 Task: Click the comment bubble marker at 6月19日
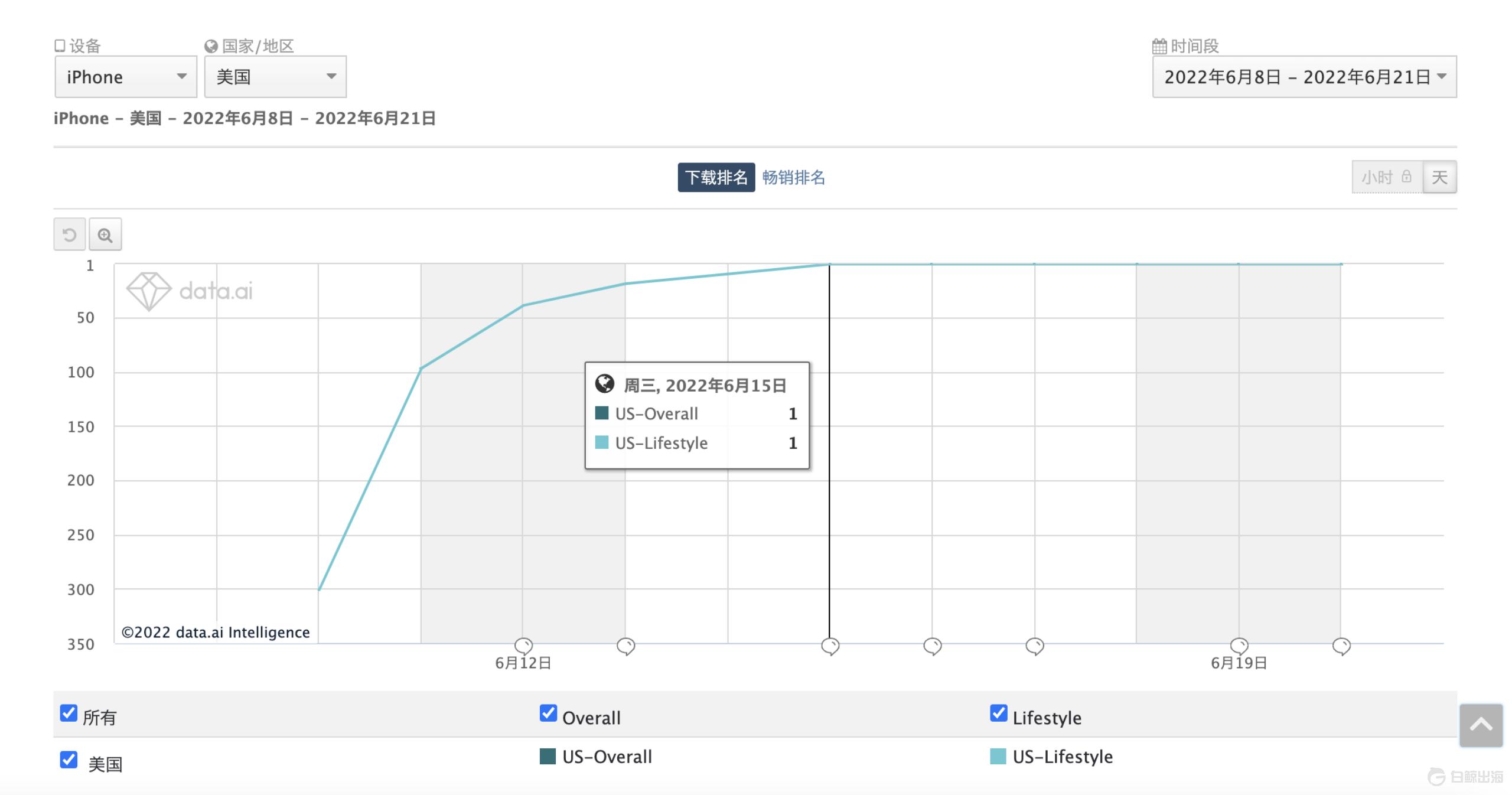(x=1239, y=646)
